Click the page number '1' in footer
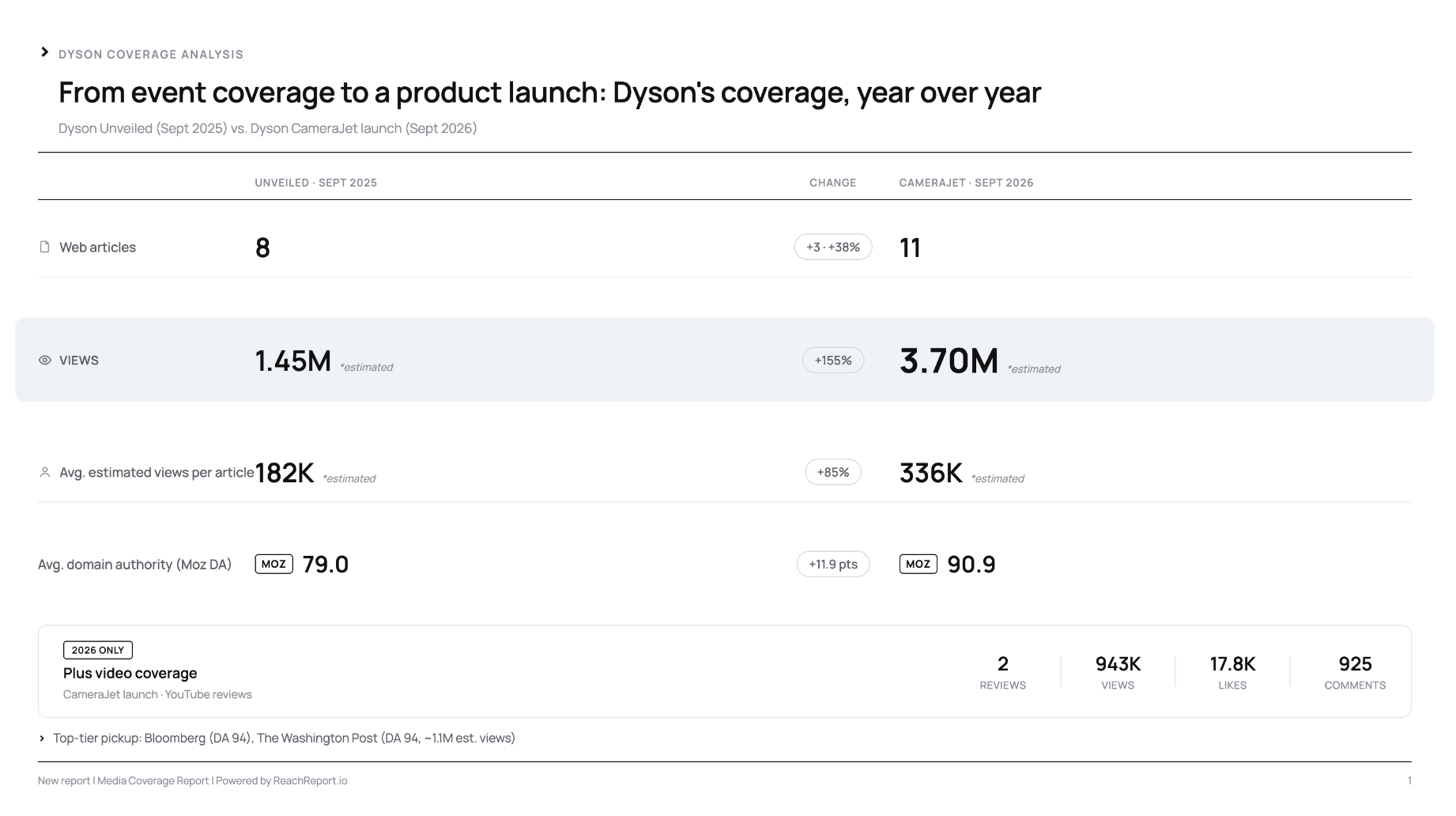This screenshot has width=1456, height=816. 1409,781
